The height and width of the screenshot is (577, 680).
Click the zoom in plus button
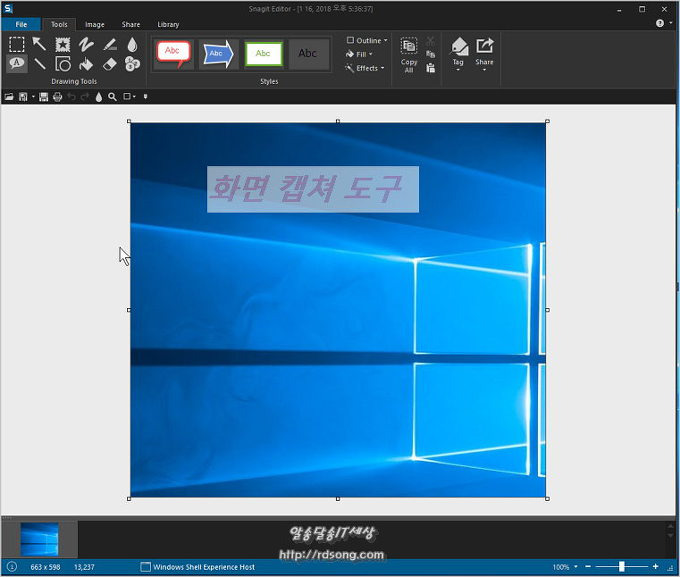[655, 567]
